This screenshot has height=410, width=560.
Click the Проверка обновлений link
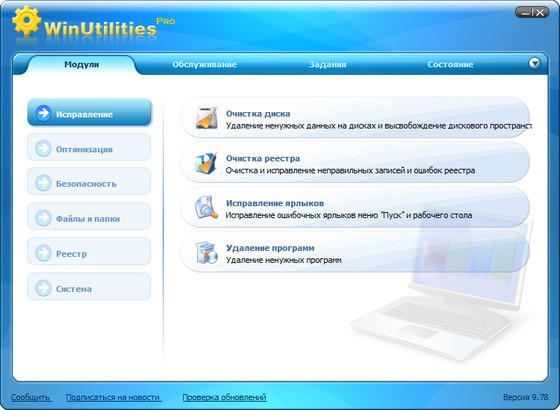tap(224, 397)
